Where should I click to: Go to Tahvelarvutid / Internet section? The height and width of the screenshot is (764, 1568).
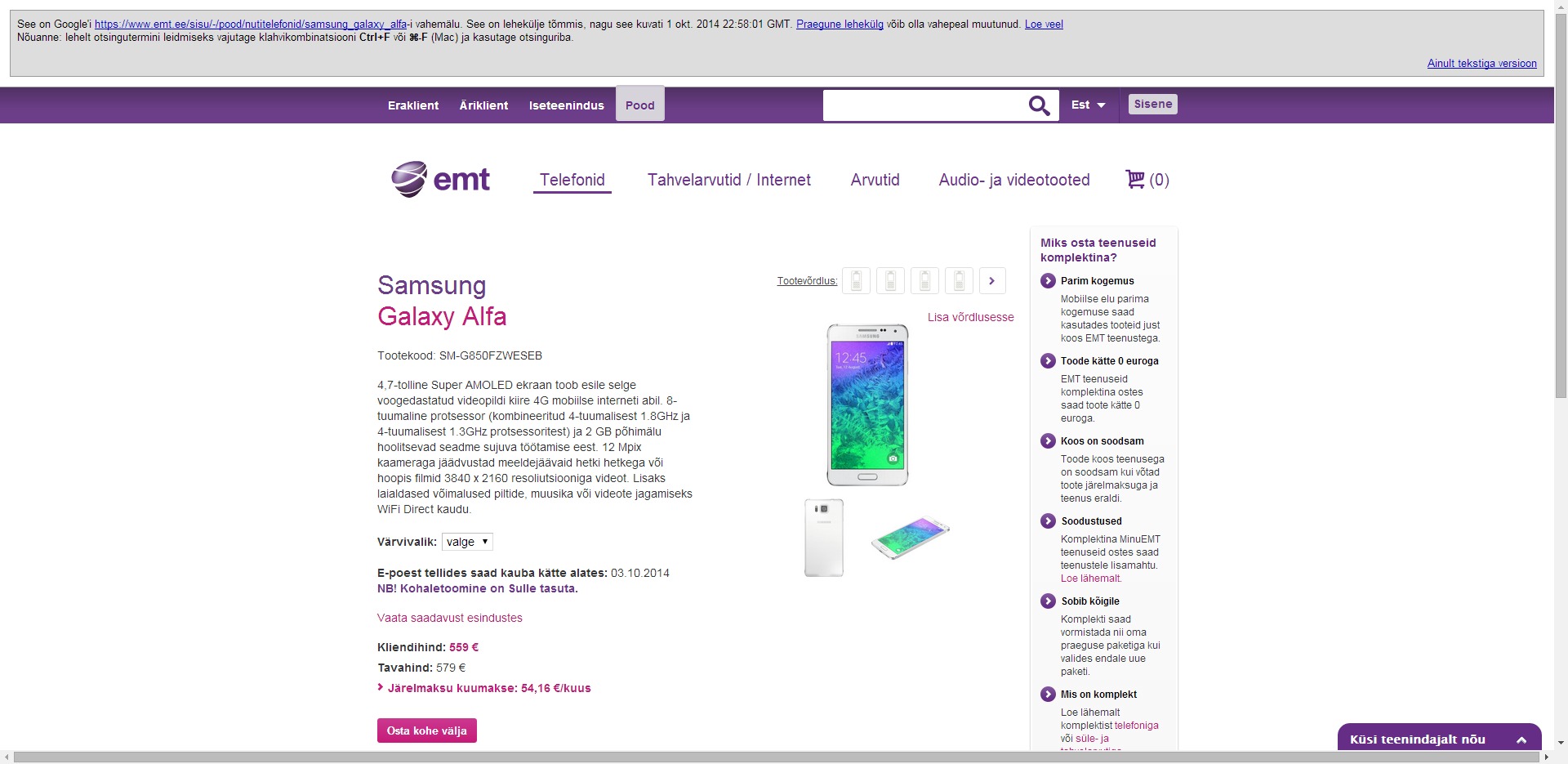tap(729, 180)
